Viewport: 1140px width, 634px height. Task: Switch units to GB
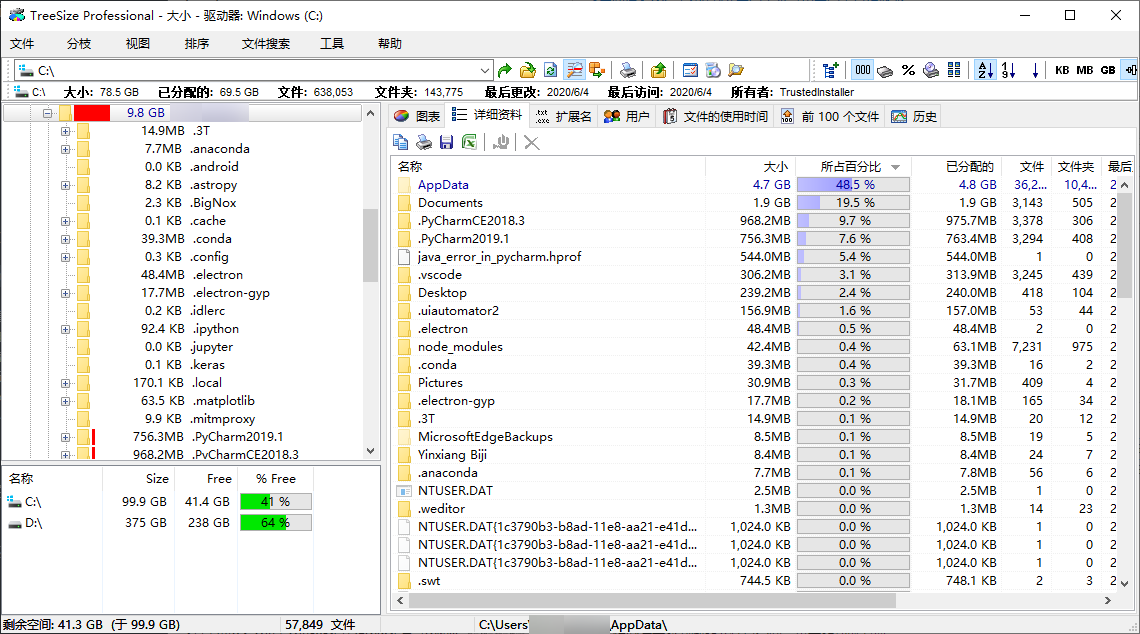1108,71
